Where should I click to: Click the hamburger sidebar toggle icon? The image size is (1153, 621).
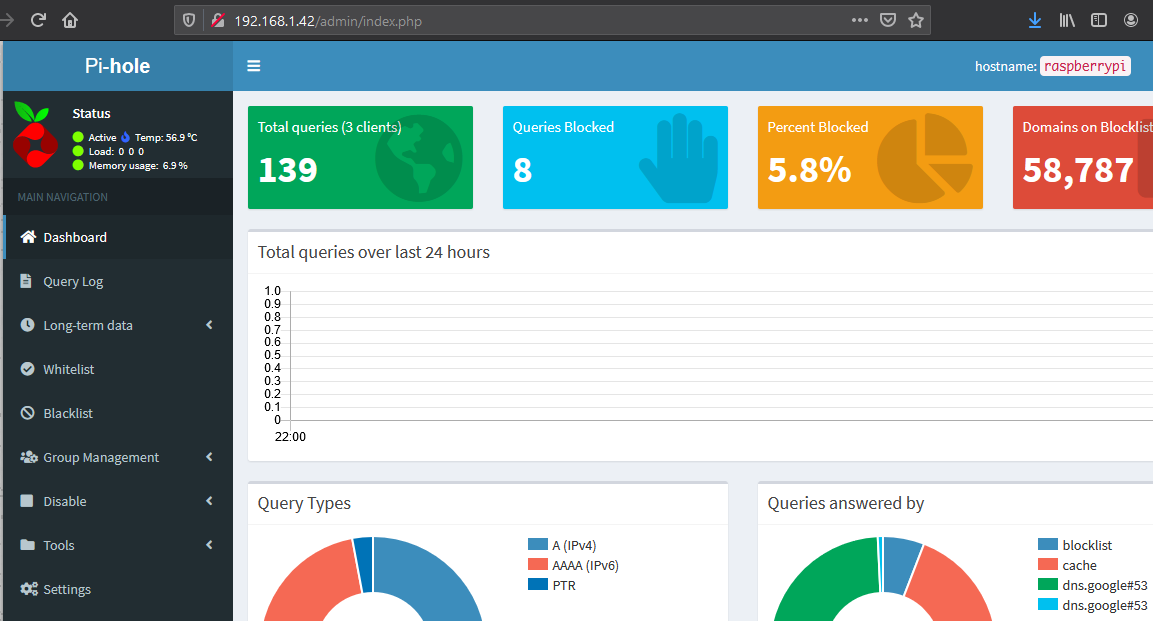point(254,66)
